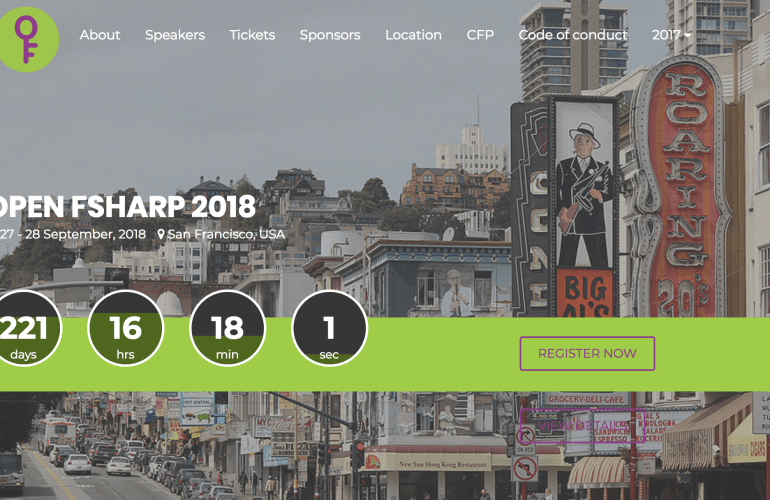The width and height of the screenshot is (770, 500).
Task: Open the Tickets section
Action: 252,35
